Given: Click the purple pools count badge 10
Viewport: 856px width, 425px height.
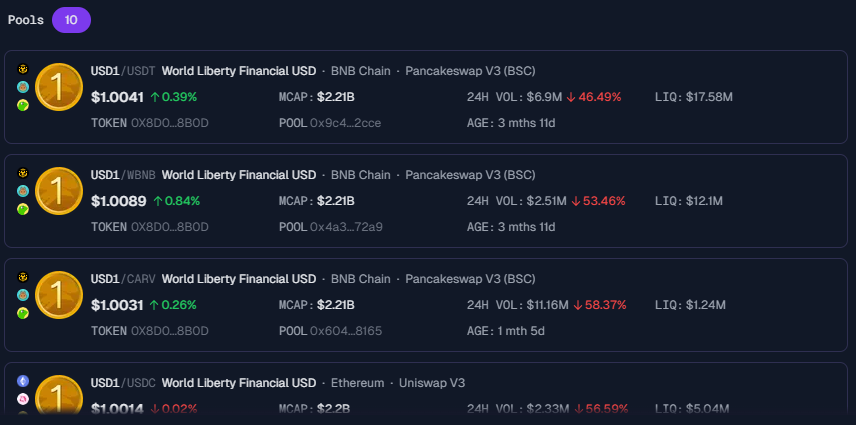Looking at the screenshot, I should coord(71,19).
